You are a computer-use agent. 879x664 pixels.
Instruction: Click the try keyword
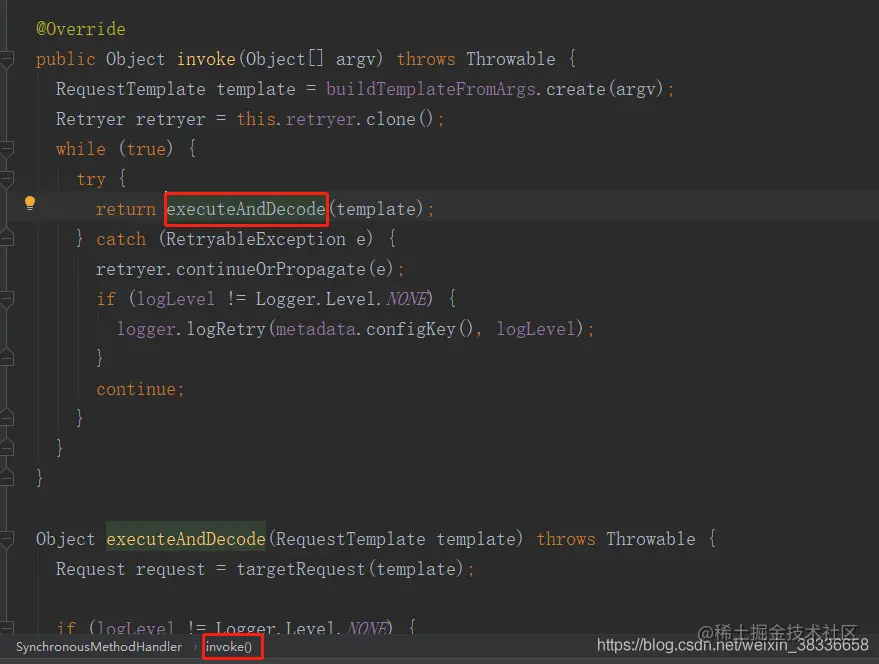click(91, 179)
